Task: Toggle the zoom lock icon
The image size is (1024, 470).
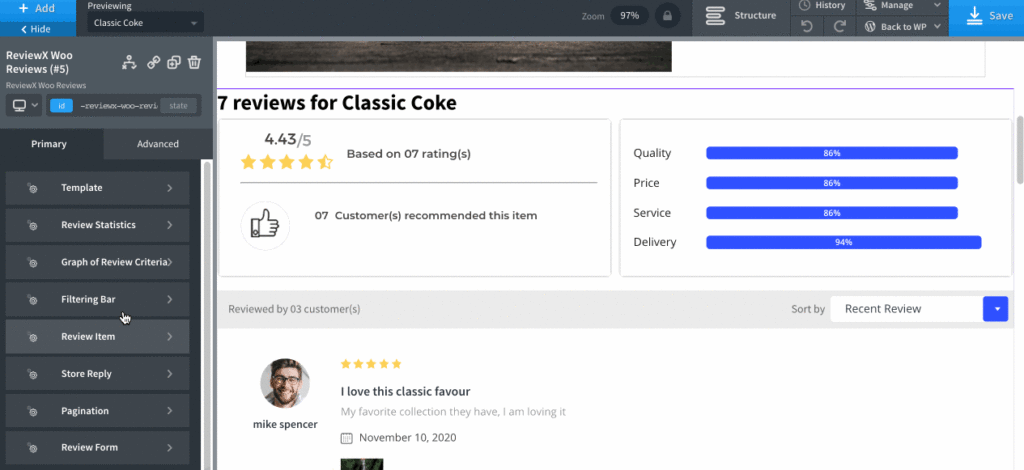Action: click(x=667, y=17)
